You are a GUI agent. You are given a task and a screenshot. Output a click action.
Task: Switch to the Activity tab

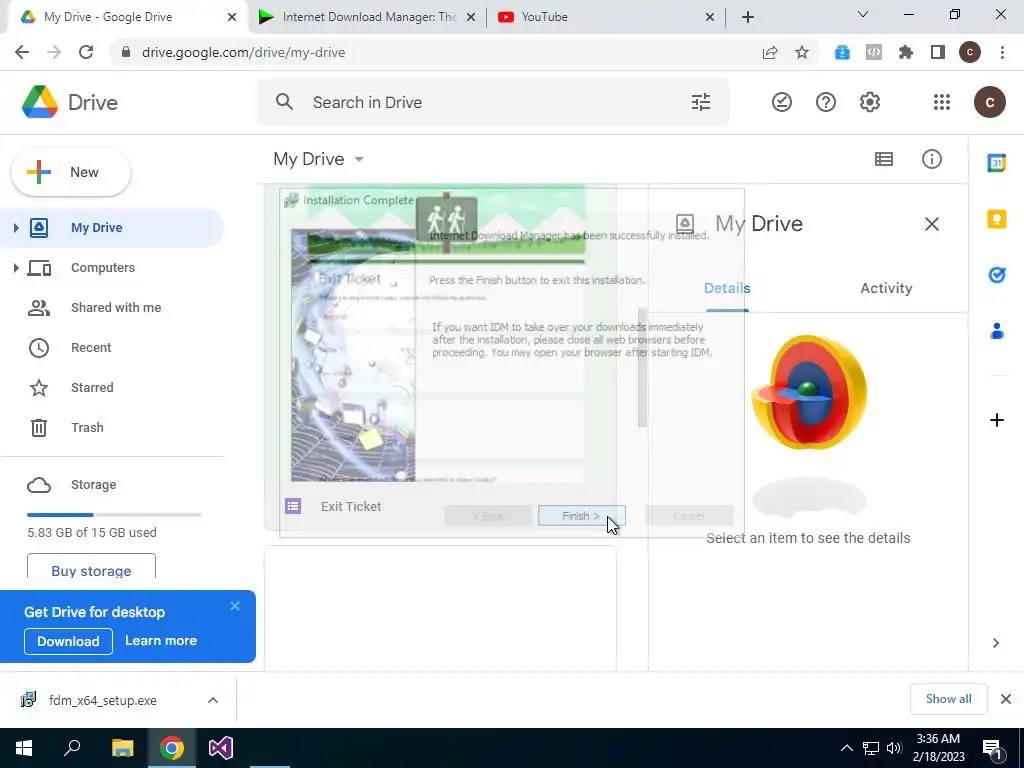point(886,288)
